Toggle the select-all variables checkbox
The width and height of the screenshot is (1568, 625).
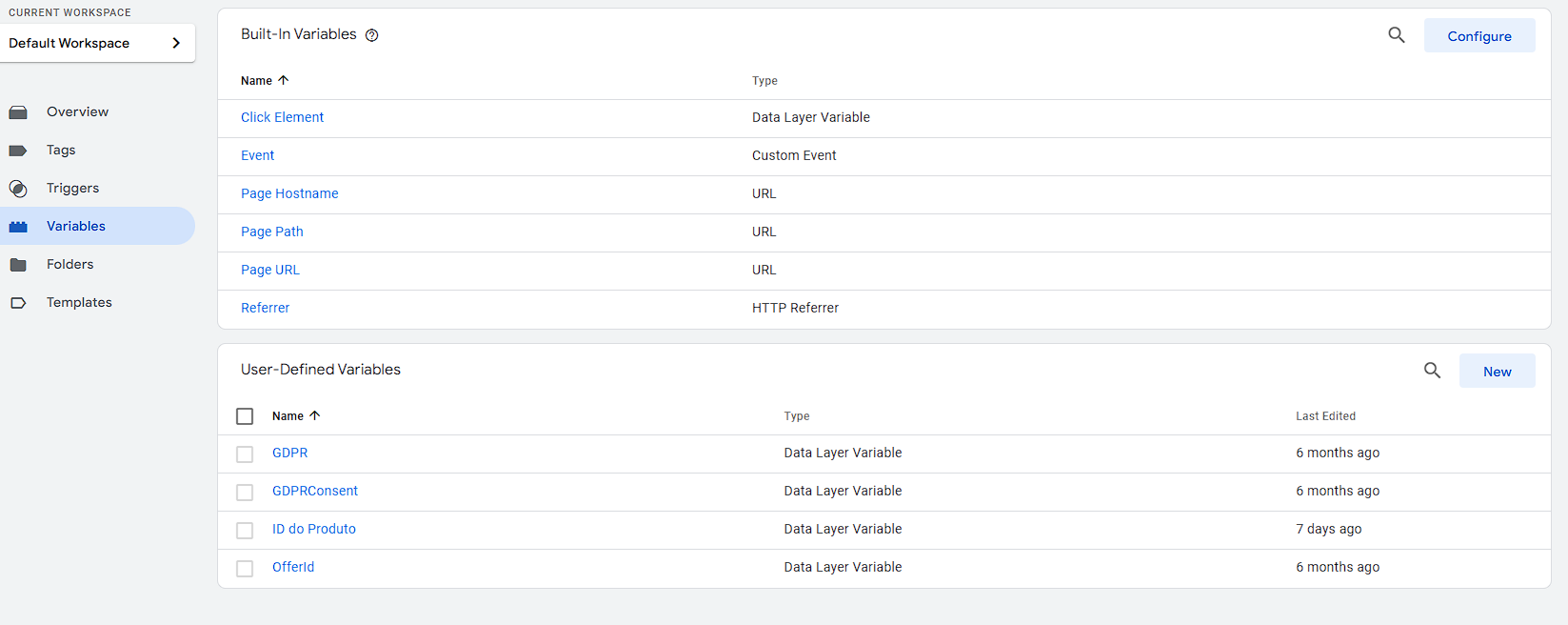pos(245,416)
